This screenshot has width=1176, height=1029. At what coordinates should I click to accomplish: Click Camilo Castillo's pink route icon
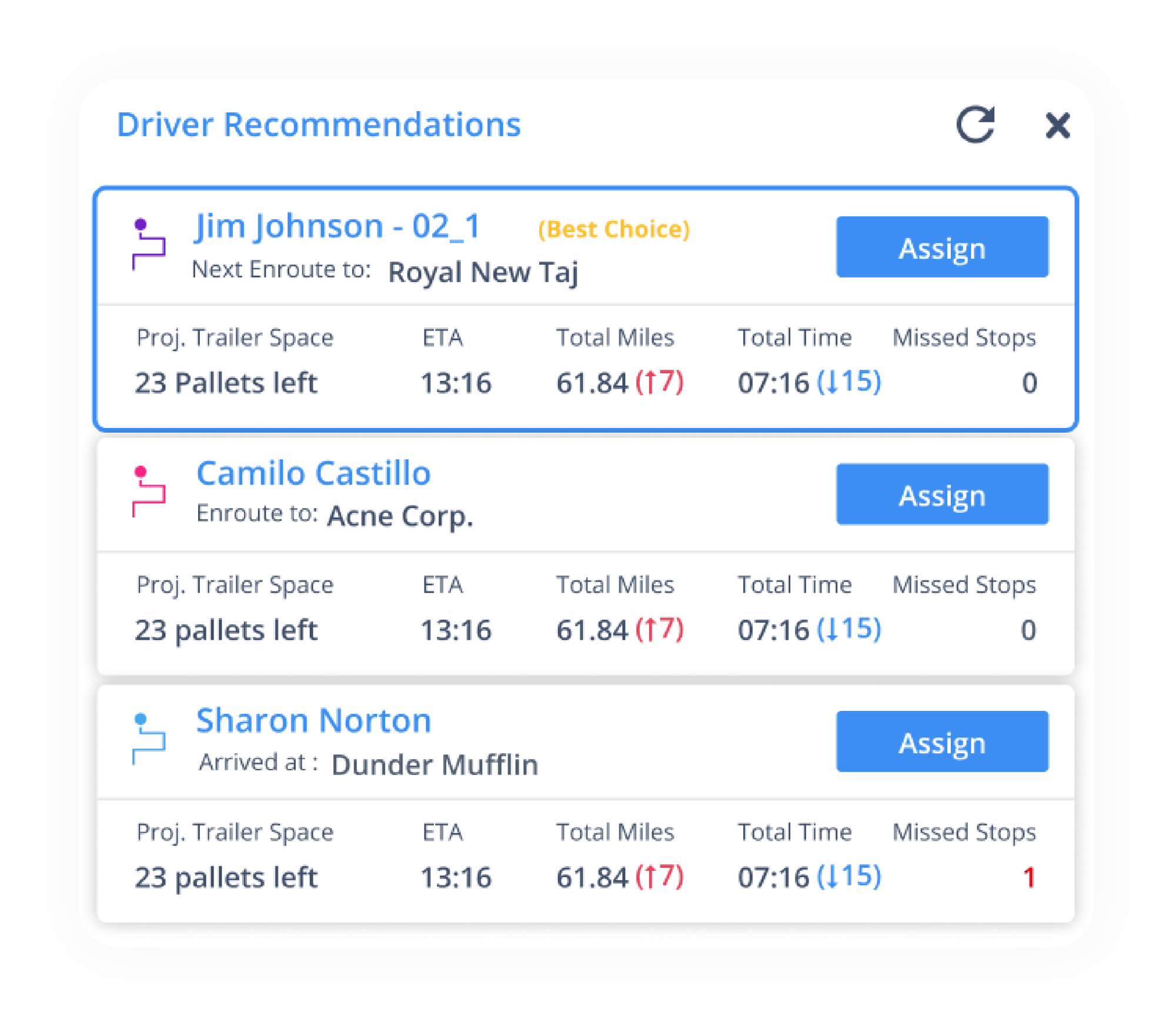[x=148, y=491]
